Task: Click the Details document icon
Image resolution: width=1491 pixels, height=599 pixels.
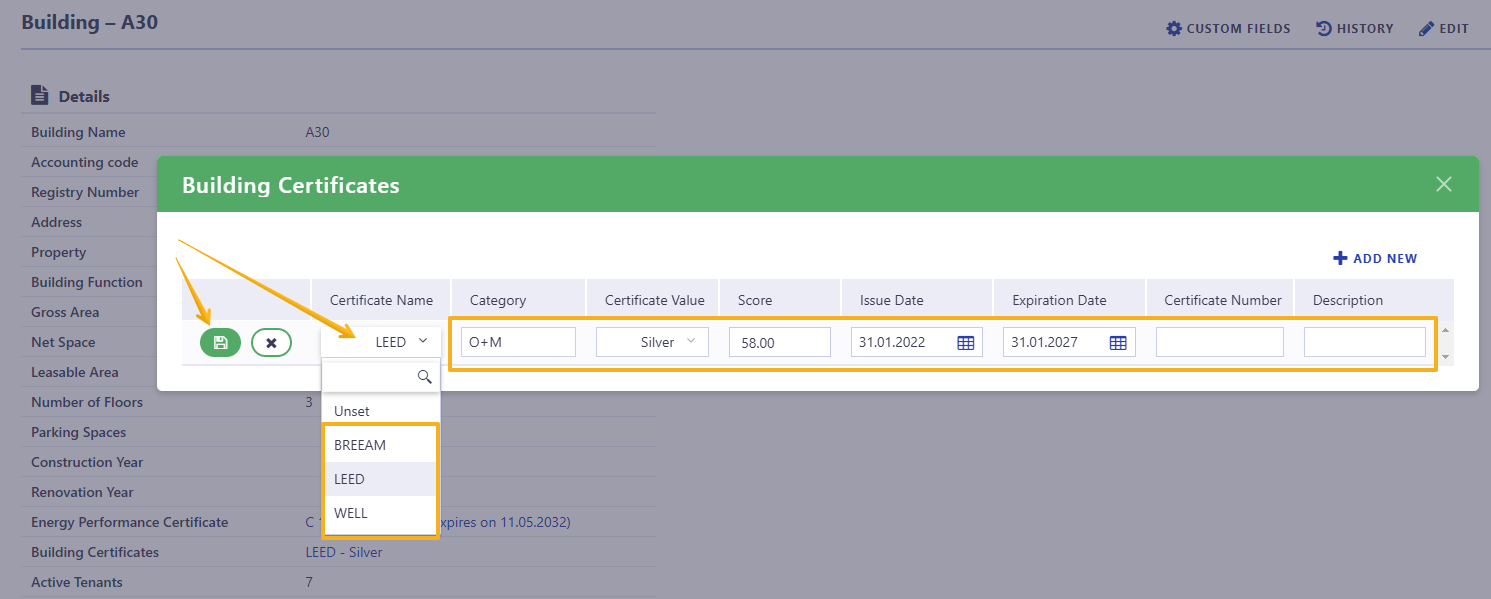Action: tap(40, 96)
